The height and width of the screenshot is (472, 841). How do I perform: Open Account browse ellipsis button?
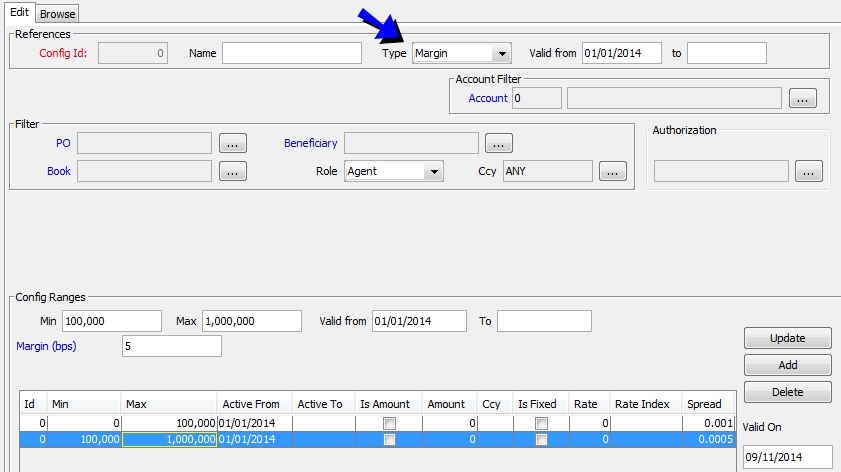click(802, 98)
